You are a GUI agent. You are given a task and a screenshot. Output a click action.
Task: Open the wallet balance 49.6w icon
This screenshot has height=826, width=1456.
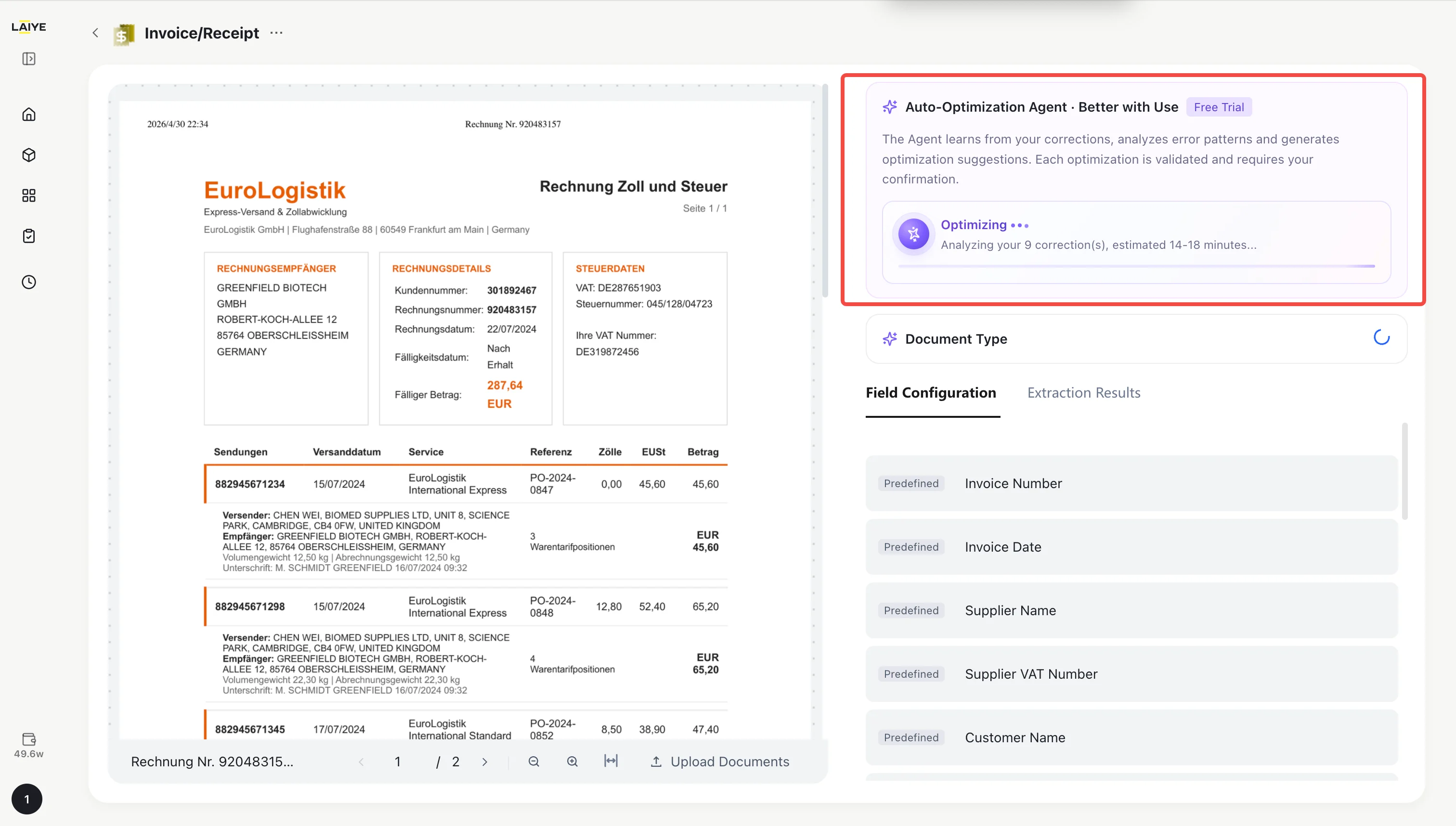click(29, 746)
